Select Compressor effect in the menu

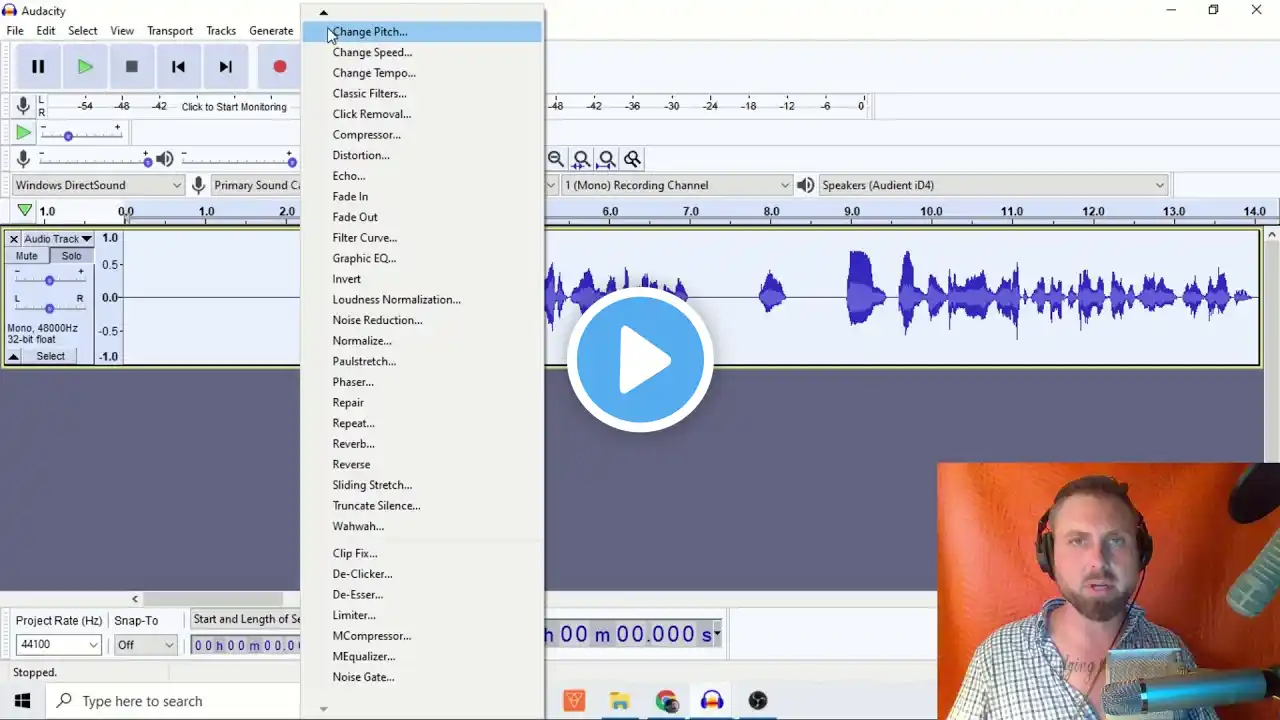pos(366,135)
